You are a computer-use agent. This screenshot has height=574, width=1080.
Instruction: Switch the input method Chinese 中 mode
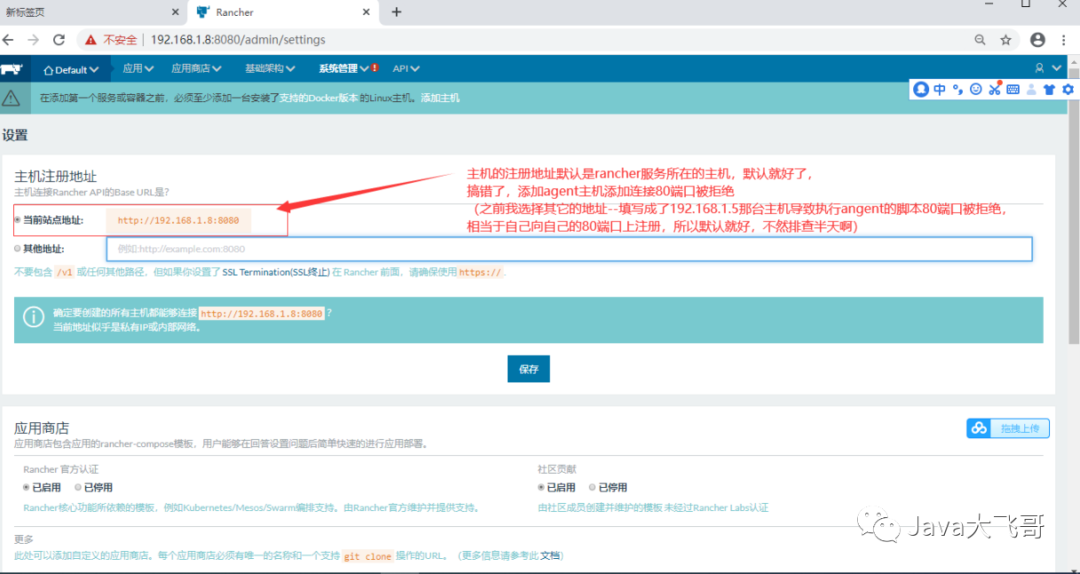click(939, 89)
